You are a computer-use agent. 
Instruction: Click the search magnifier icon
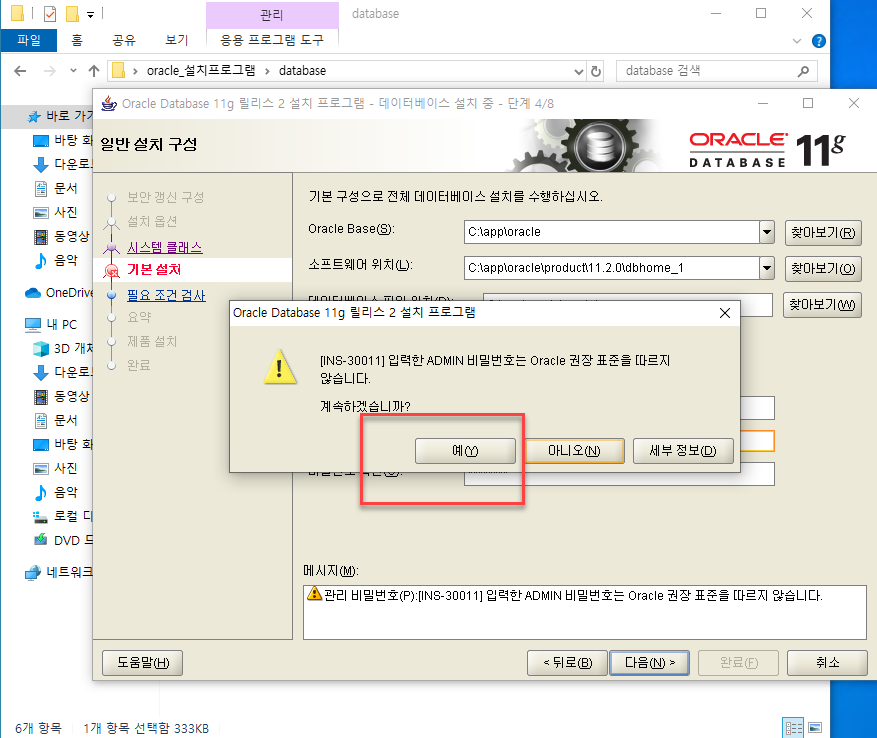pyautogui.click(x=803, y=71)
